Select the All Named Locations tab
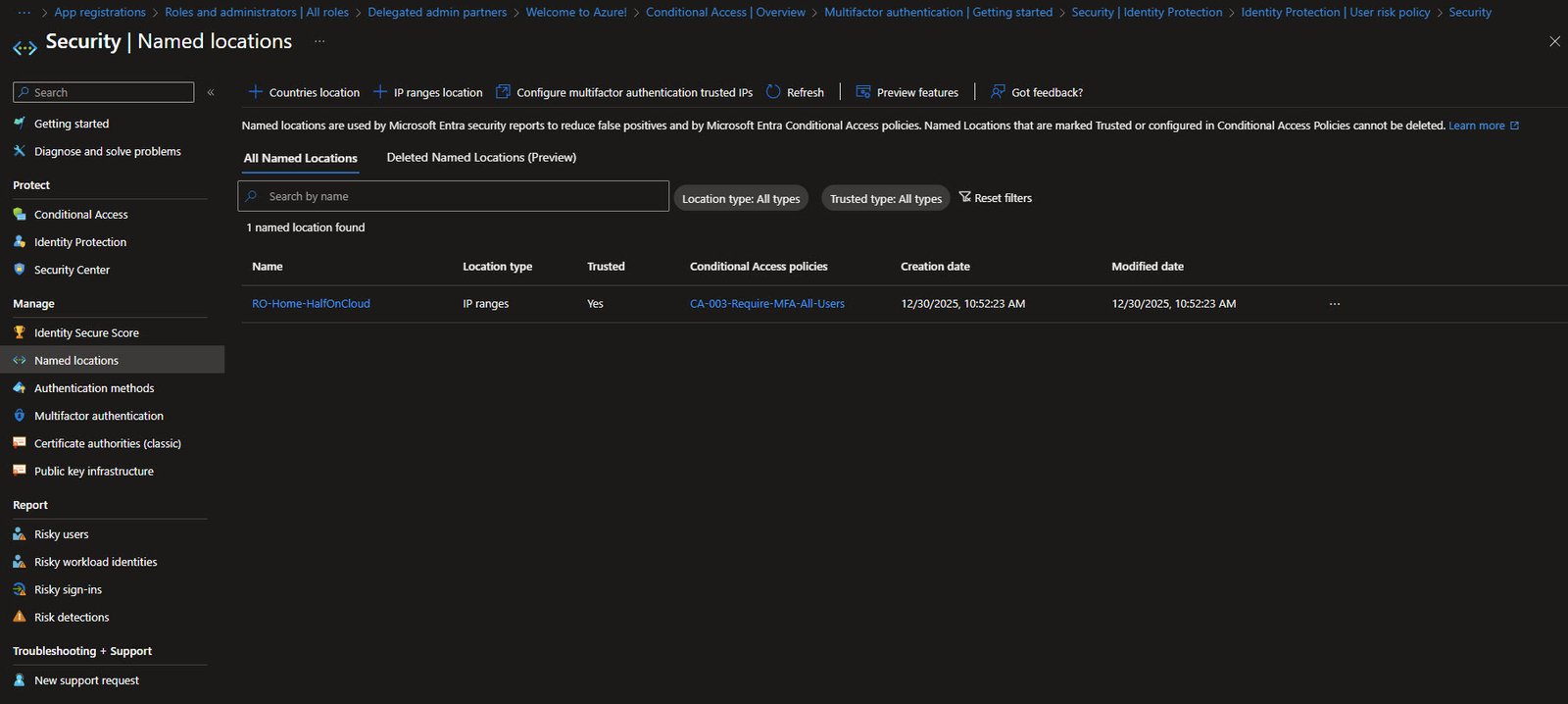Screen dimensions: 1568x704 tap(300, 158)
